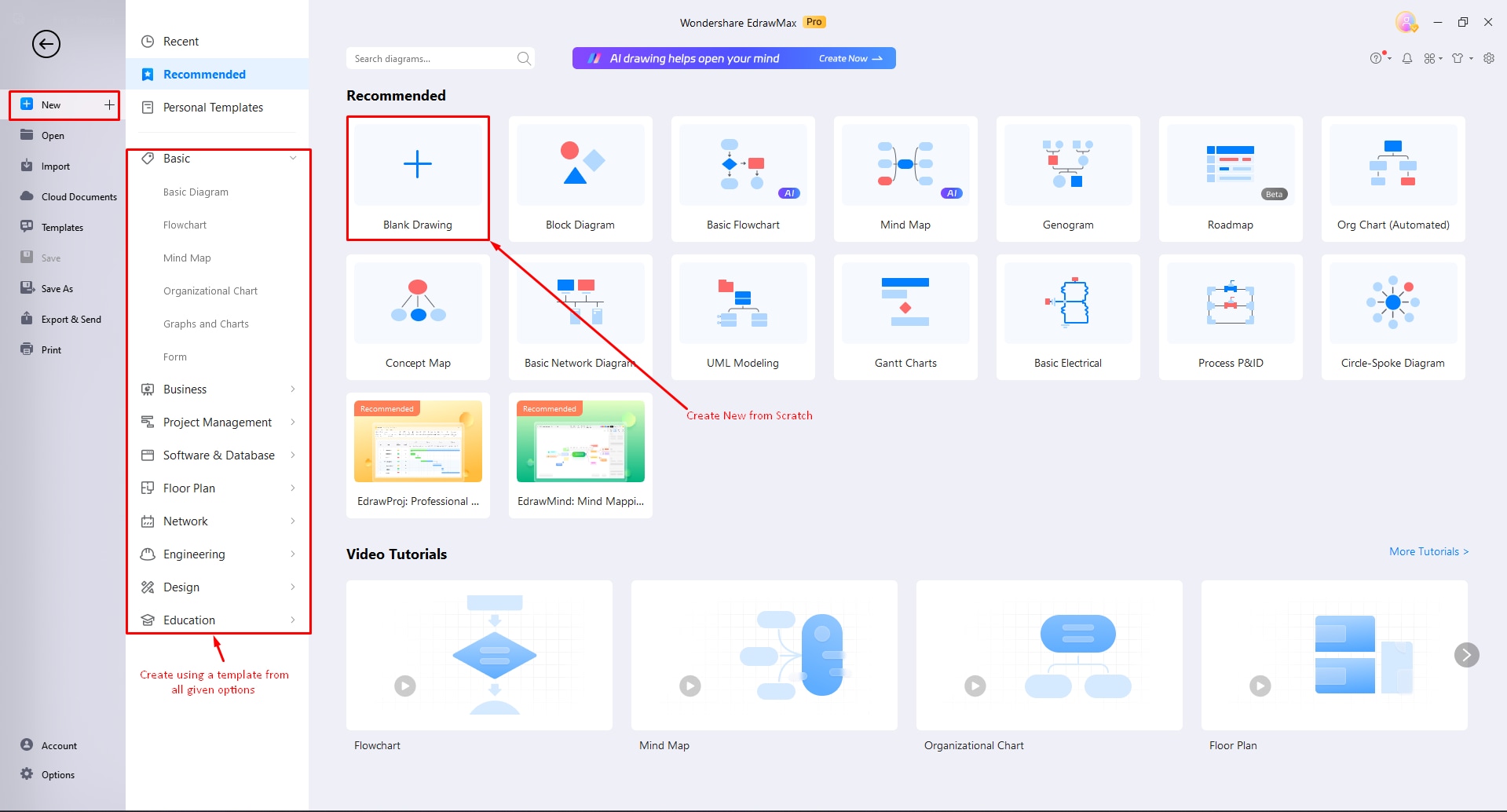
Task: Select New in the file menu
Action: pyautogui.click(x=64, y=104)
